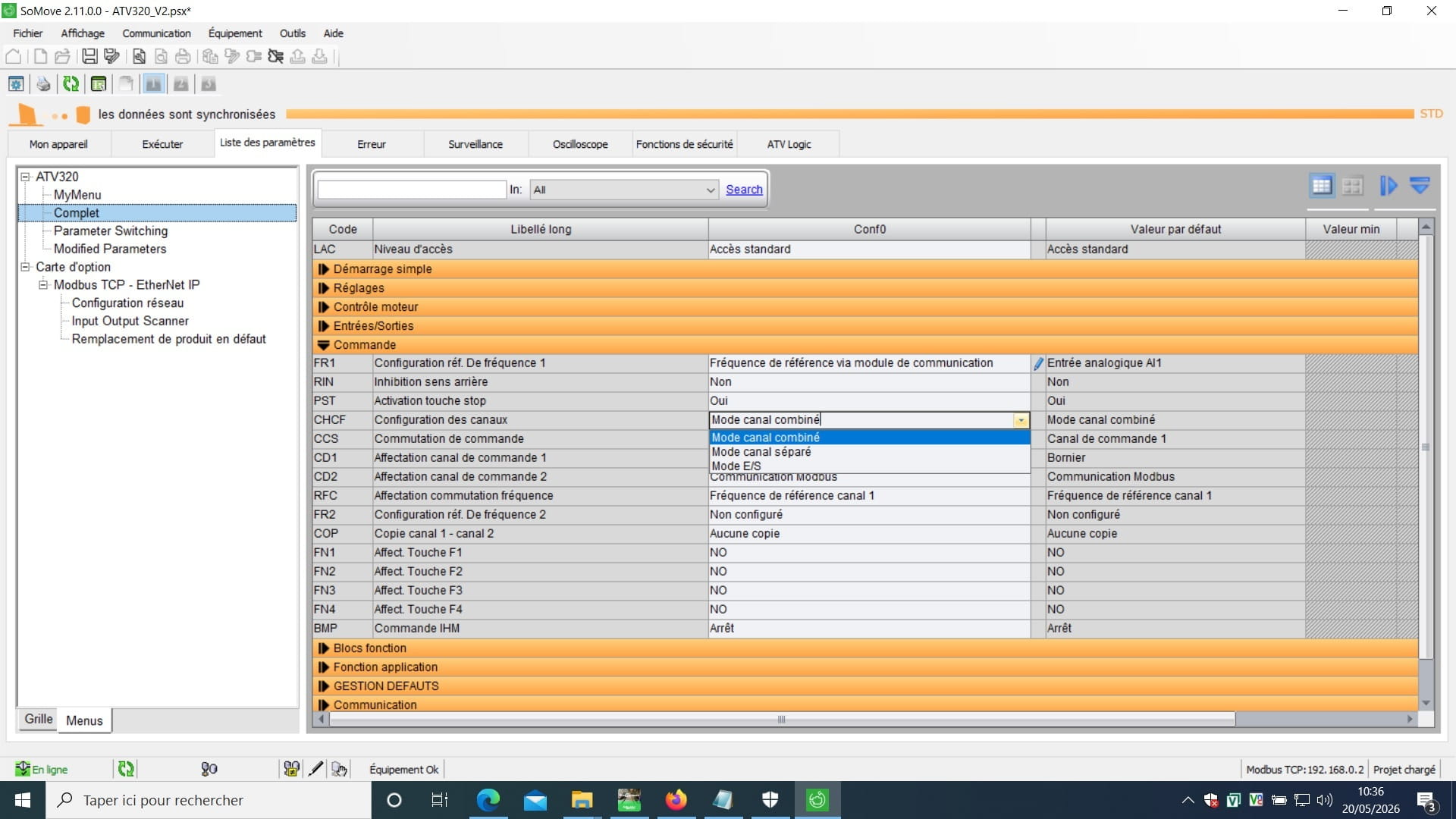Image resolution: width=1456 pixels, height=819 pixels.
Task: Click the printer icon in the second toolbar row
Action: pyautogui.click(x=43, y=84)
